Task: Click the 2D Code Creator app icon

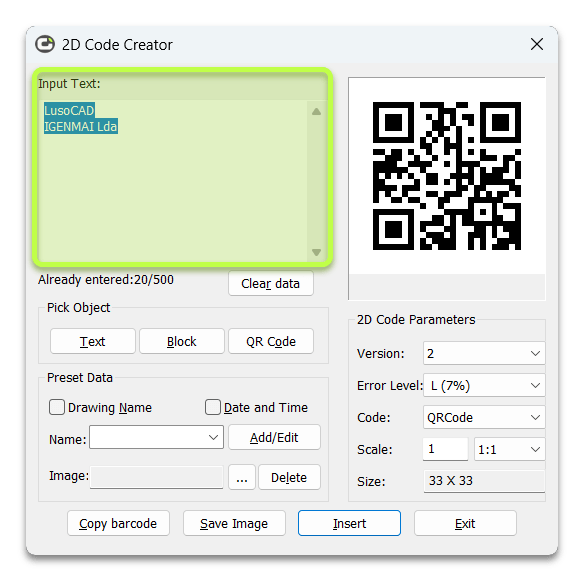Action: pyautogui.click(x=45, y=44)
